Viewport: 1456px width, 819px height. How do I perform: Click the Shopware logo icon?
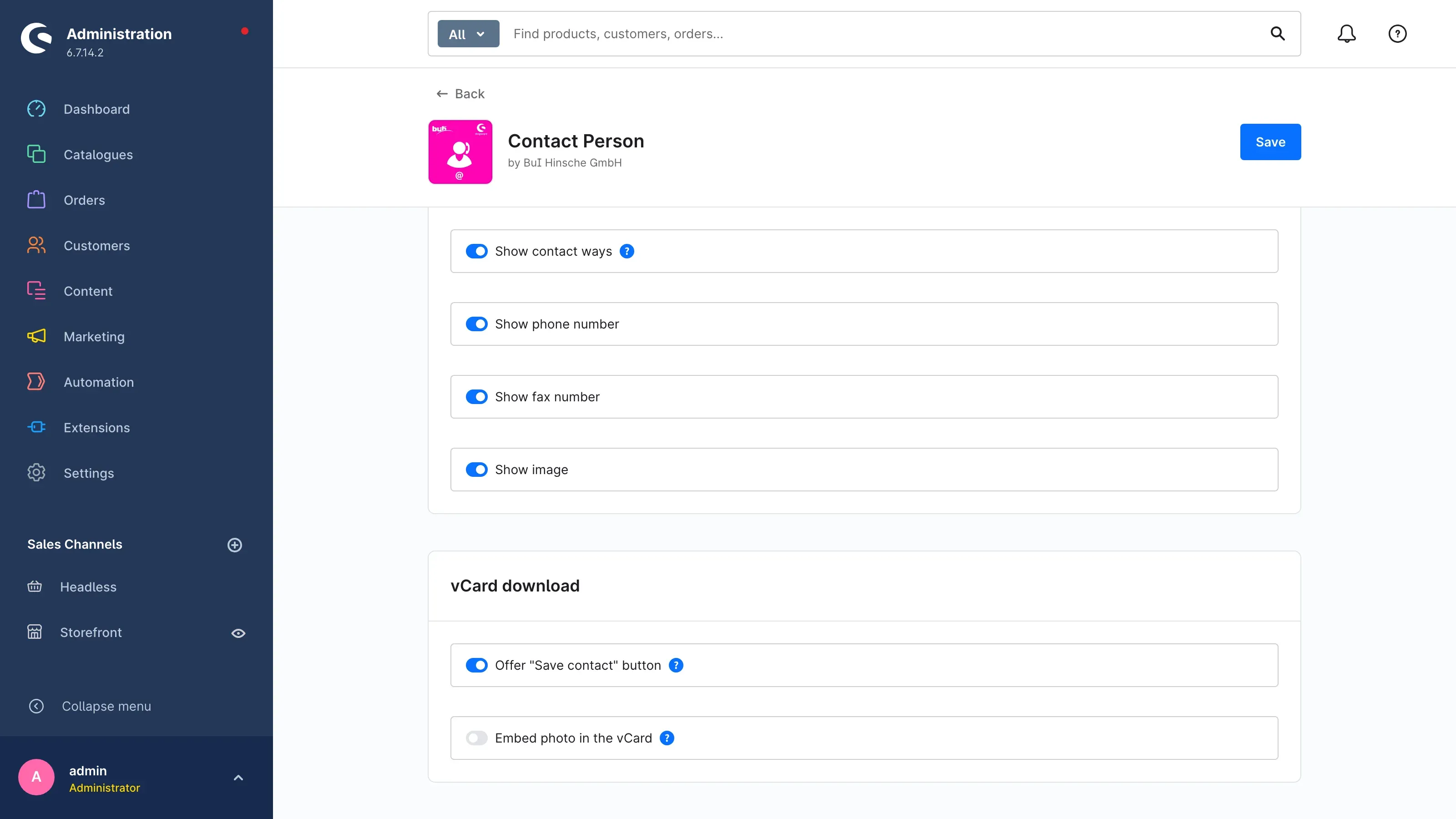36,38
